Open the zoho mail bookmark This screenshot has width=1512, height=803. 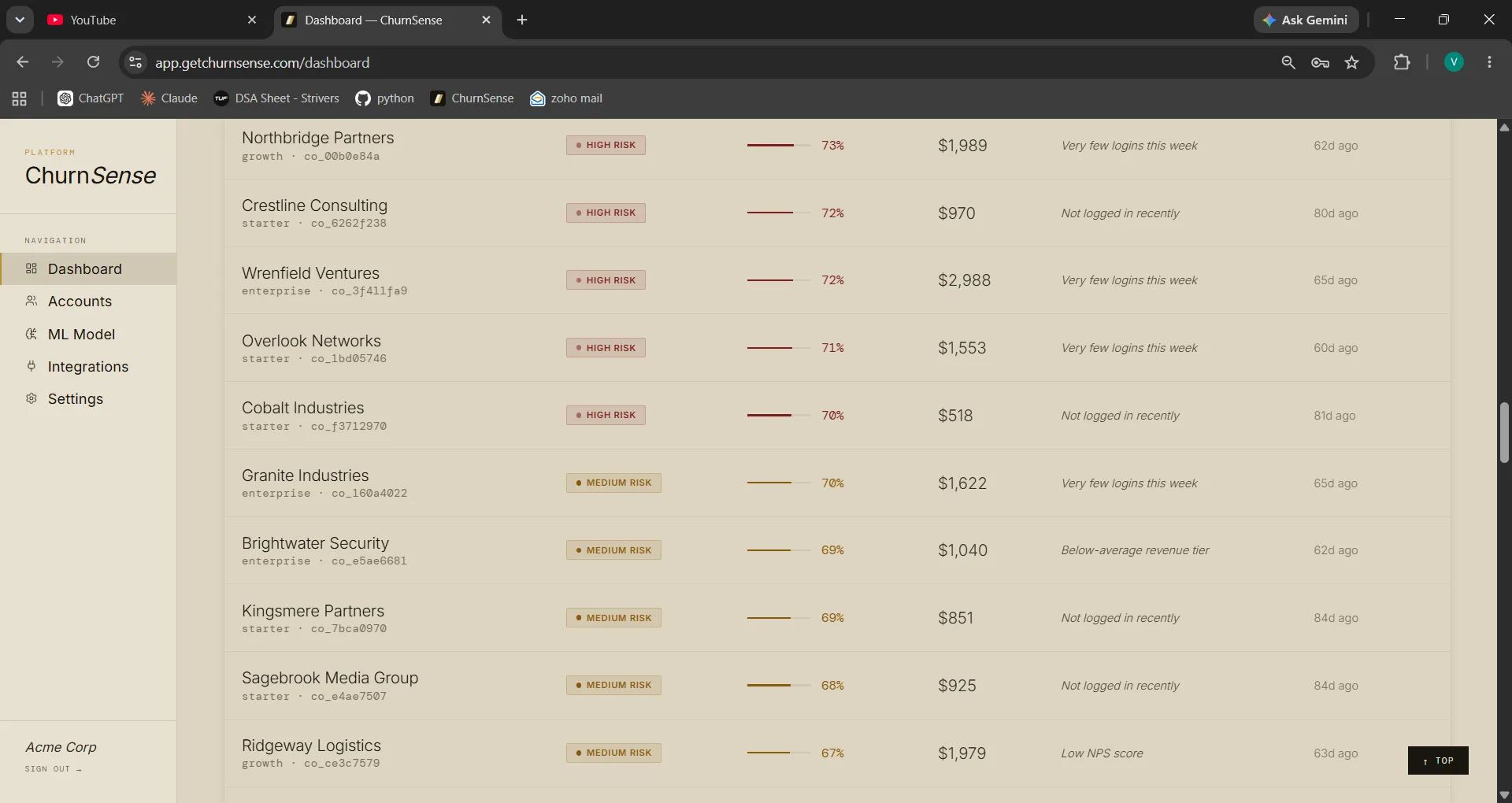(x=566, y=98)
